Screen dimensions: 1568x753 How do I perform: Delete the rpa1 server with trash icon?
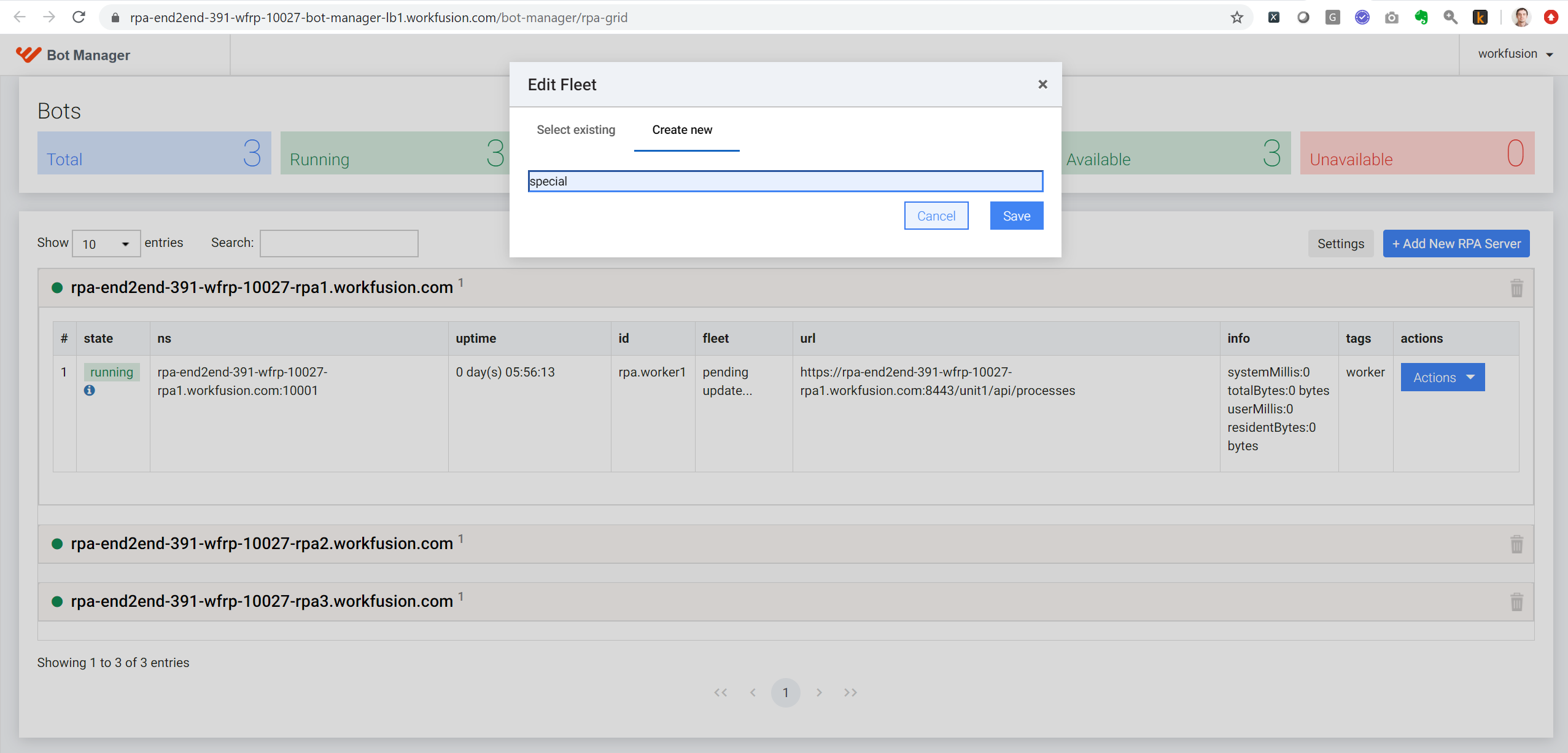[1517, 287]
